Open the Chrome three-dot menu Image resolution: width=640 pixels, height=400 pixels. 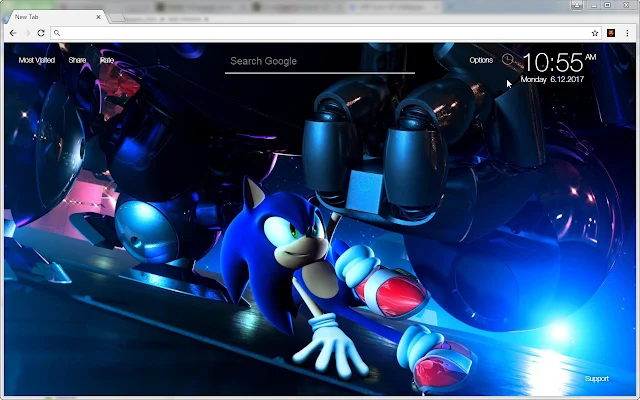[627, 33]
